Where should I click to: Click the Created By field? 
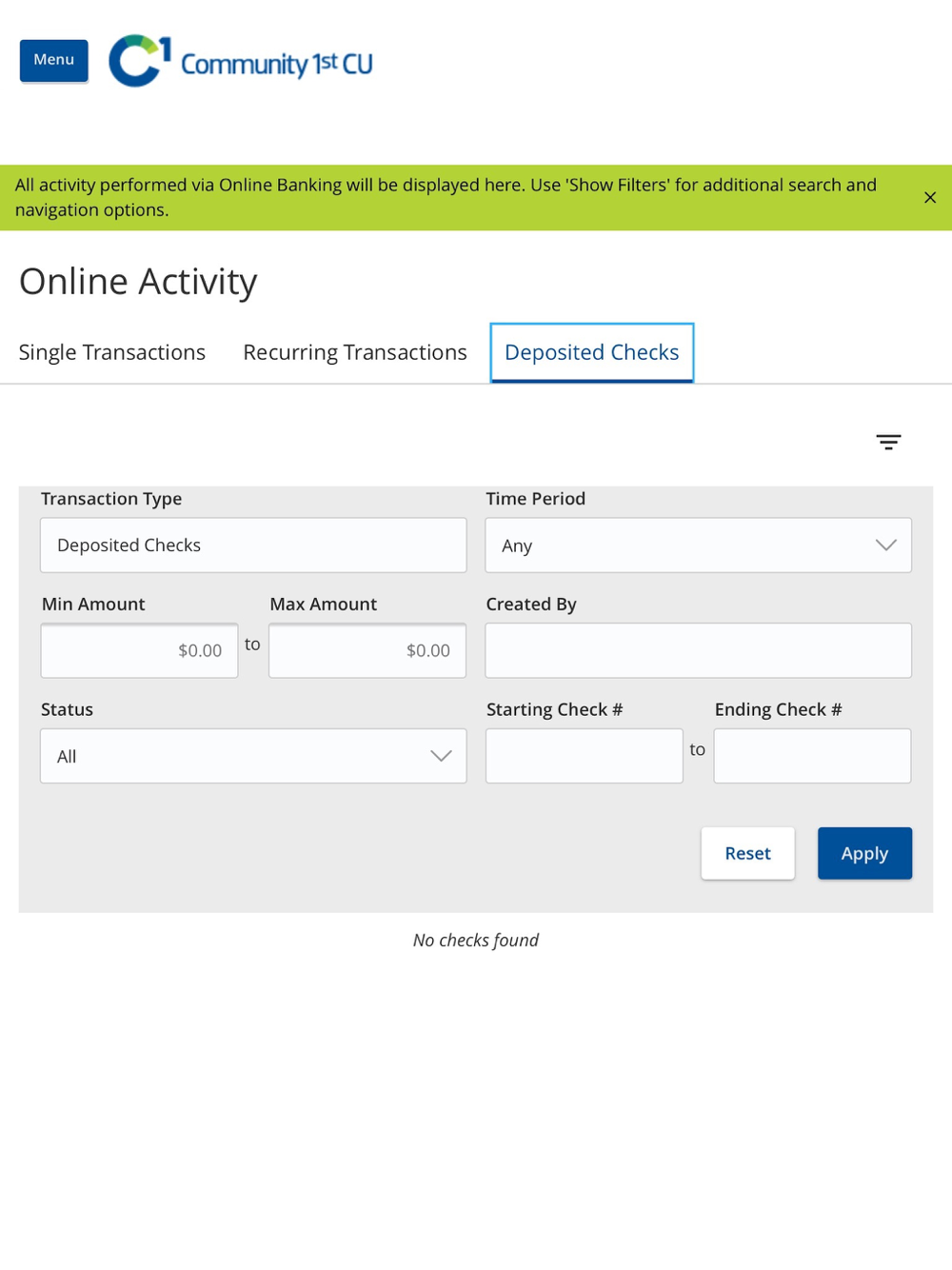(x=699, y=650)
